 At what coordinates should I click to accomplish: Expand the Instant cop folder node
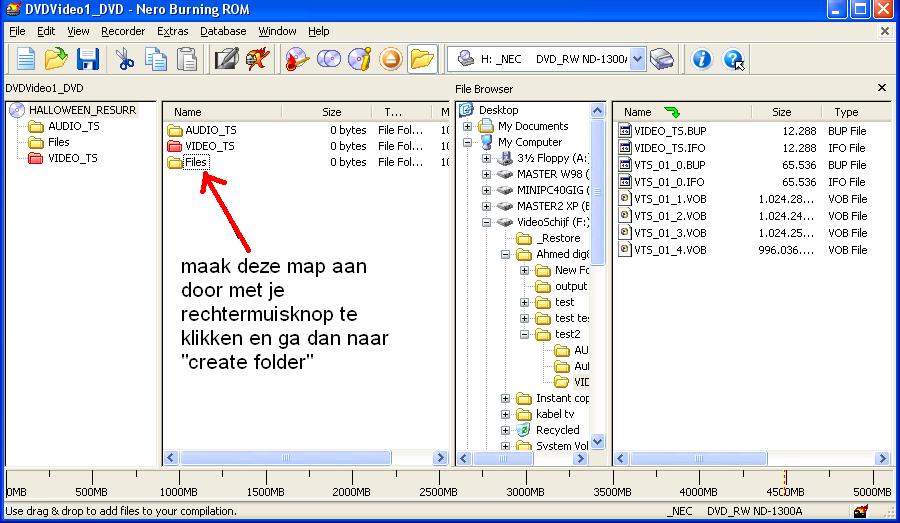coord(505,398)
